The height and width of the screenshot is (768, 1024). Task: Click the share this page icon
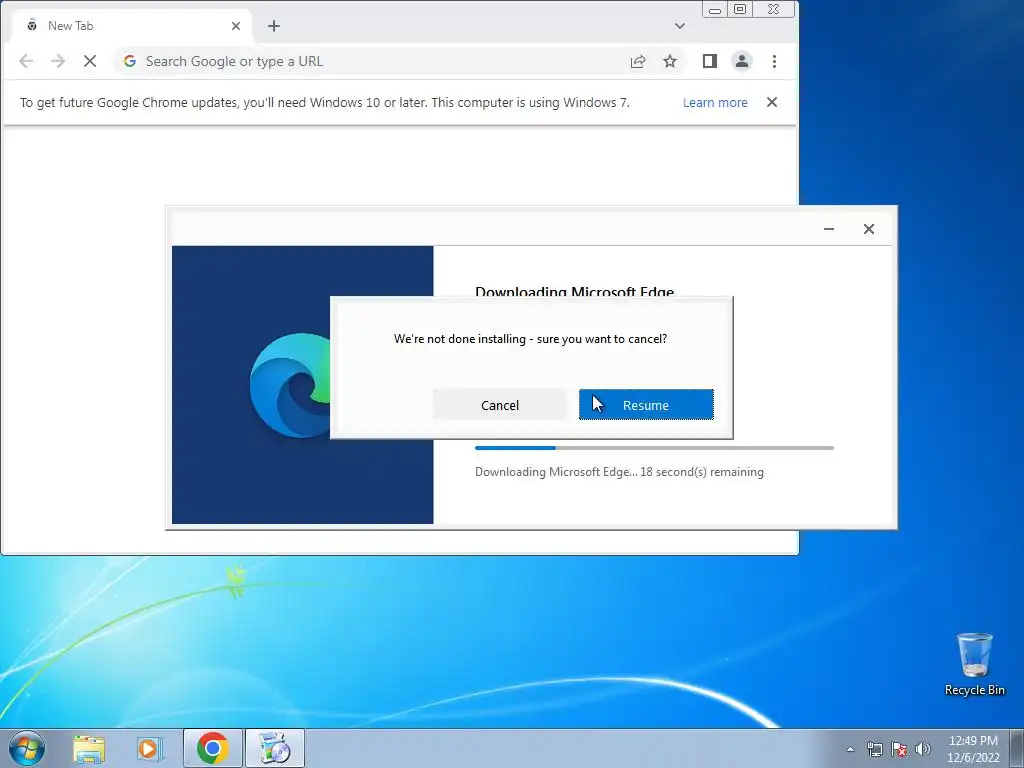(638, 61)
